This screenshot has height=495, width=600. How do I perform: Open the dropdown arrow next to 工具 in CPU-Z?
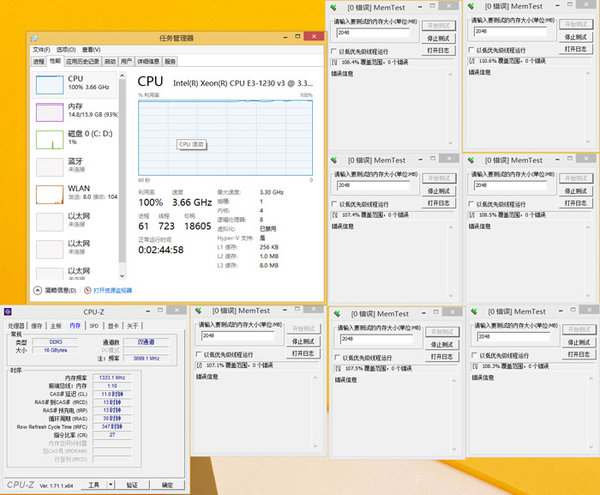[111, 485]
